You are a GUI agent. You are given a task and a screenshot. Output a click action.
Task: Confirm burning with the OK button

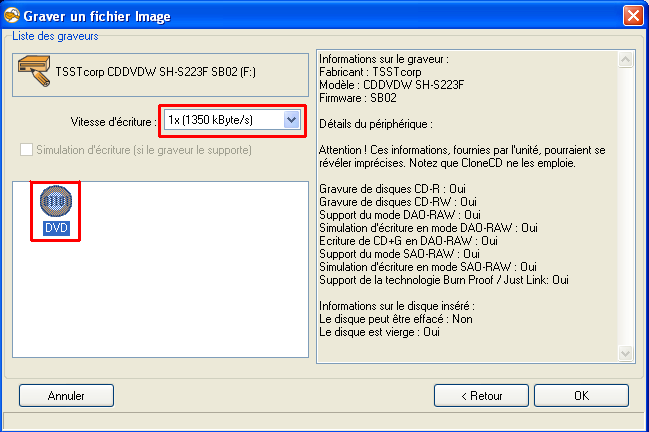581,396
